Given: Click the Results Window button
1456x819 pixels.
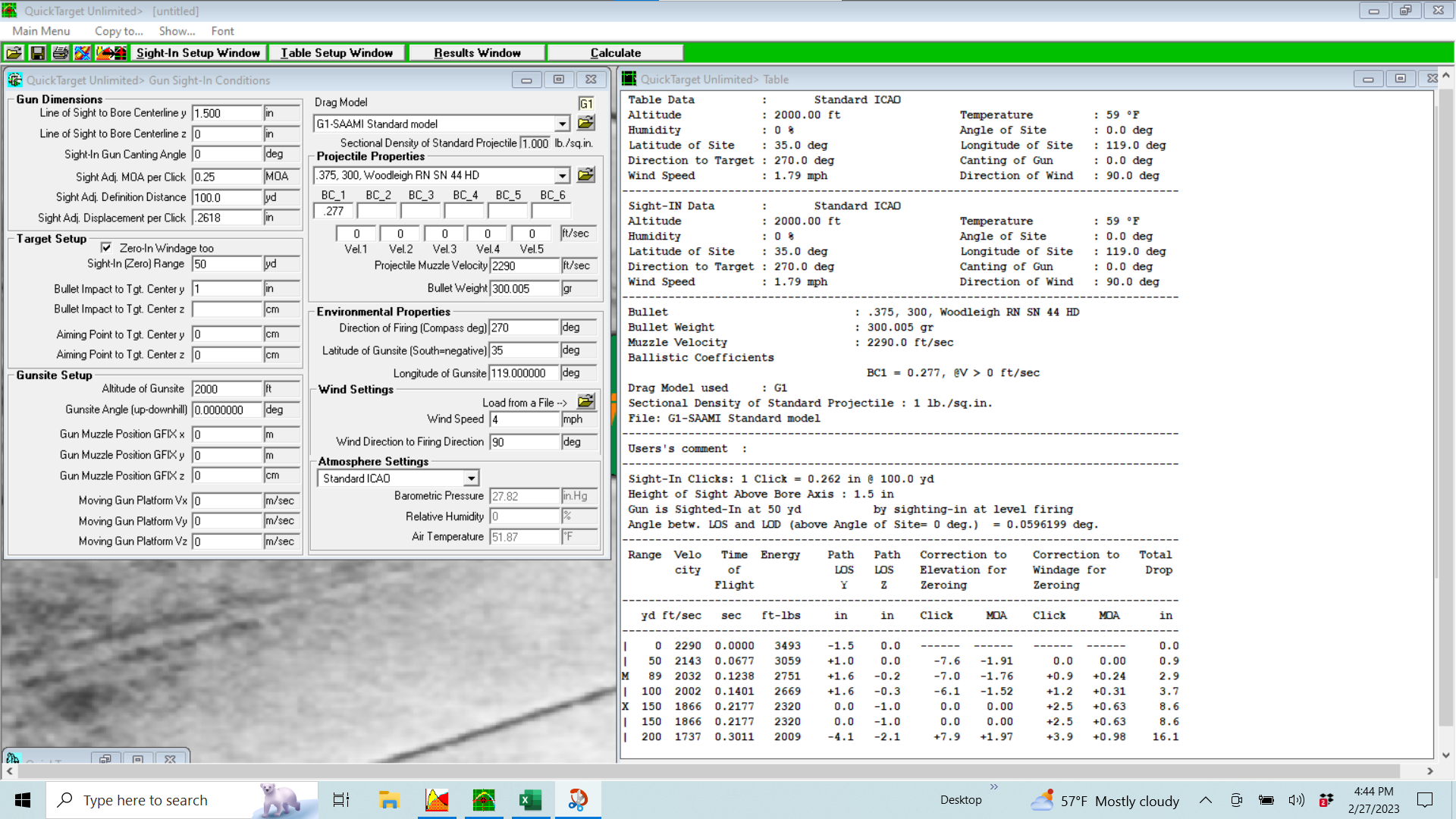Looking at the screenshot, I should 477,53.
